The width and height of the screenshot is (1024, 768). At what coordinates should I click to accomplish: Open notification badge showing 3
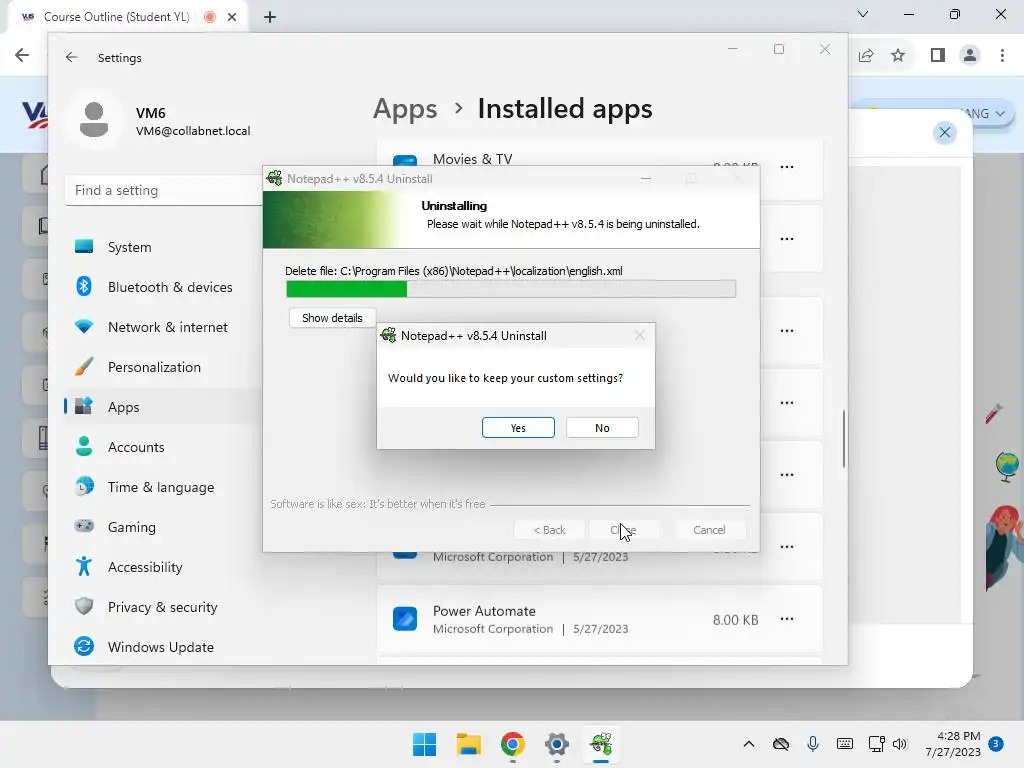pyautogui.click(x=996, y=743)
